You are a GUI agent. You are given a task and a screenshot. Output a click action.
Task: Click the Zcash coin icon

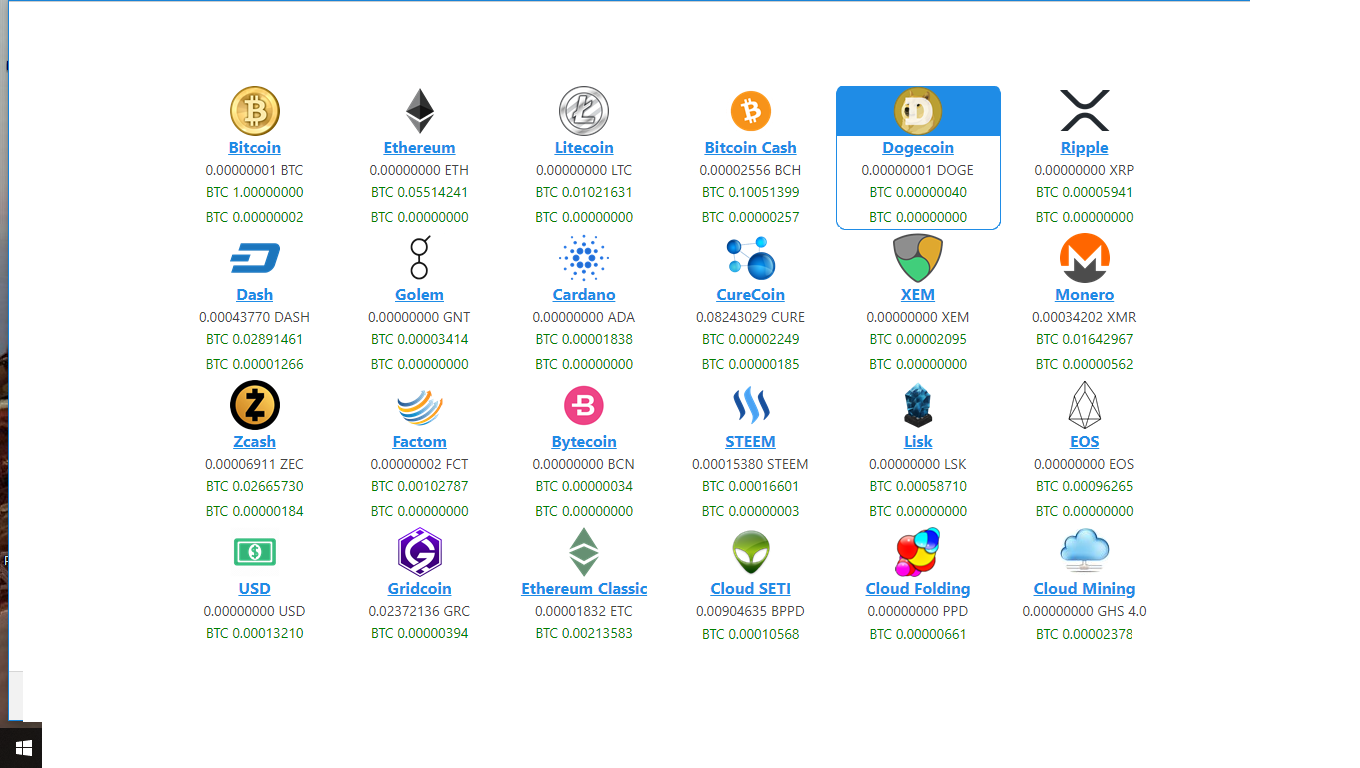[254, 405]
